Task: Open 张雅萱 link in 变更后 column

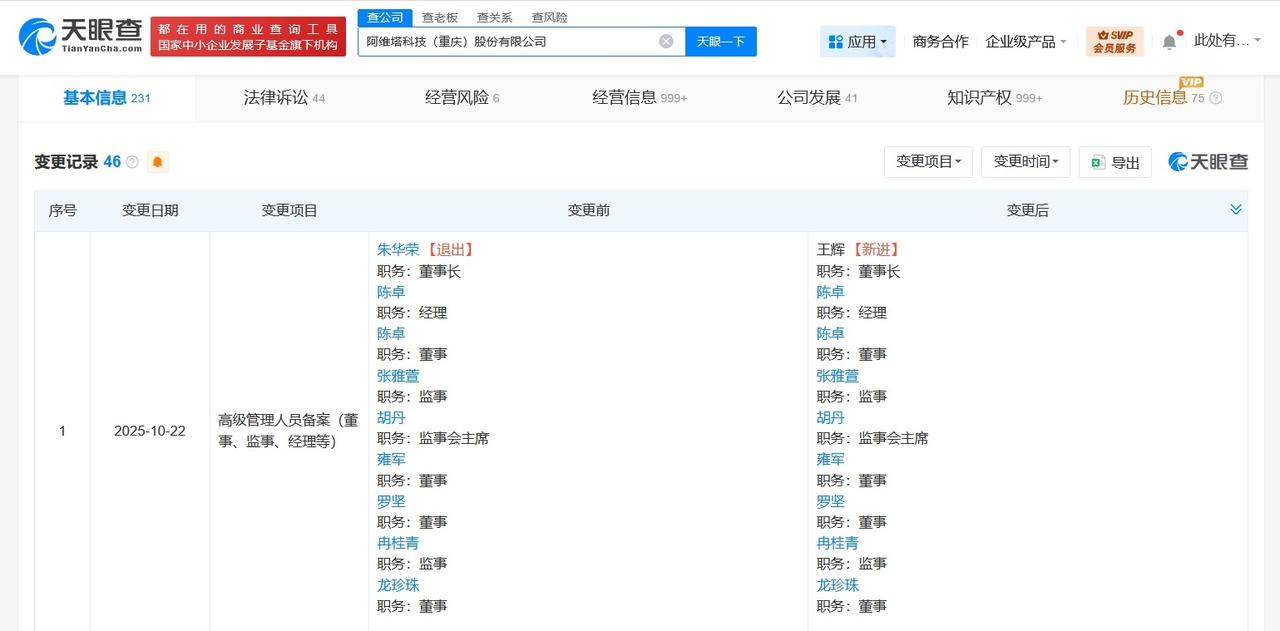Action: tap(838, 376)
